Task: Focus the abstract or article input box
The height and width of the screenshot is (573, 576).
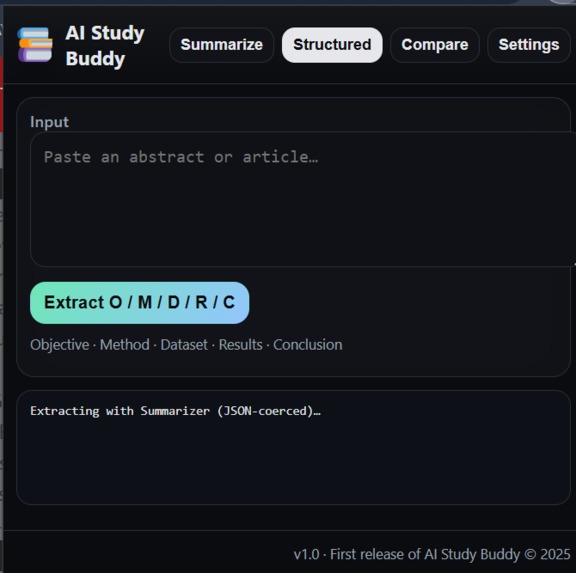Action: click(303, 199)
